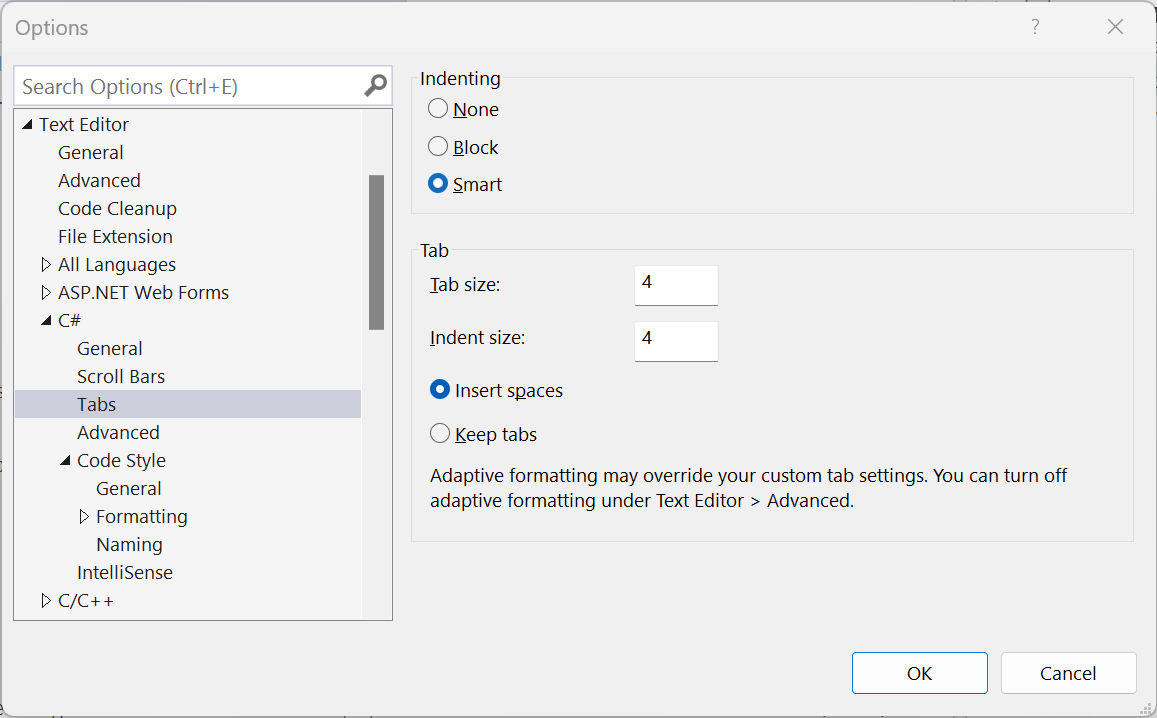
Task: Click the search magnifier icon
Action: pyautogui.click(x=374, y=86)
